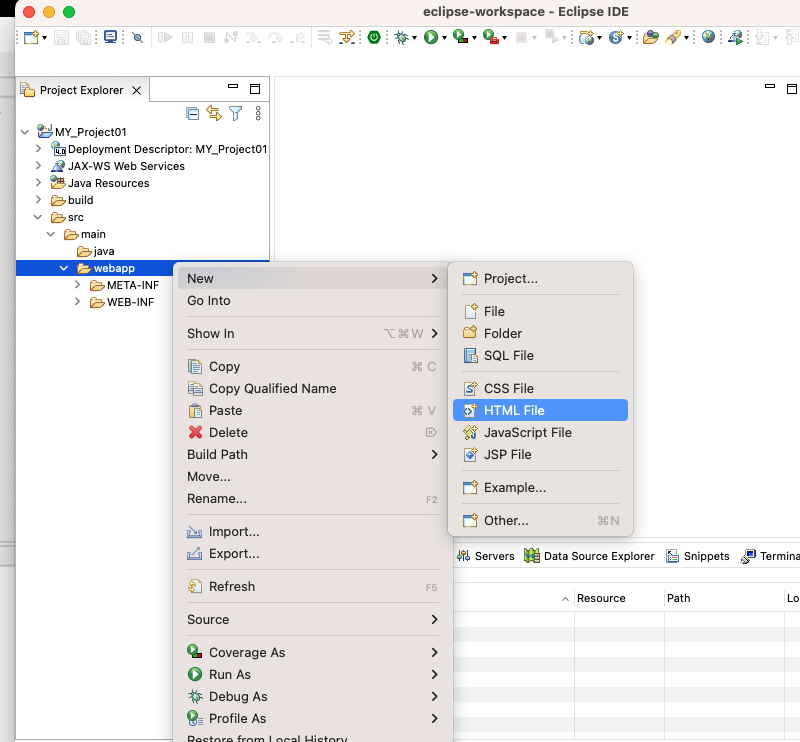The image size is (800, 742).
Task: Click the New Servlet toolbar icon
Action: click(616, 37)
